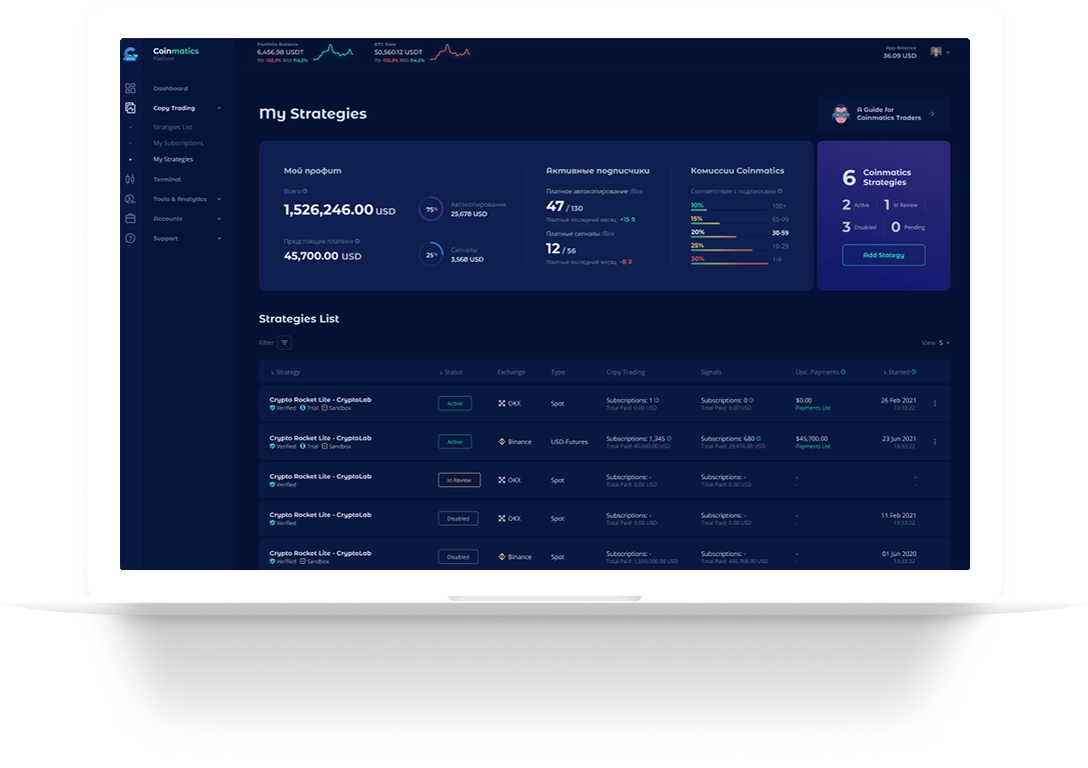Open the Dashboard grid icon
Viewport: 1088px width, 768px height.
[130, 88]
